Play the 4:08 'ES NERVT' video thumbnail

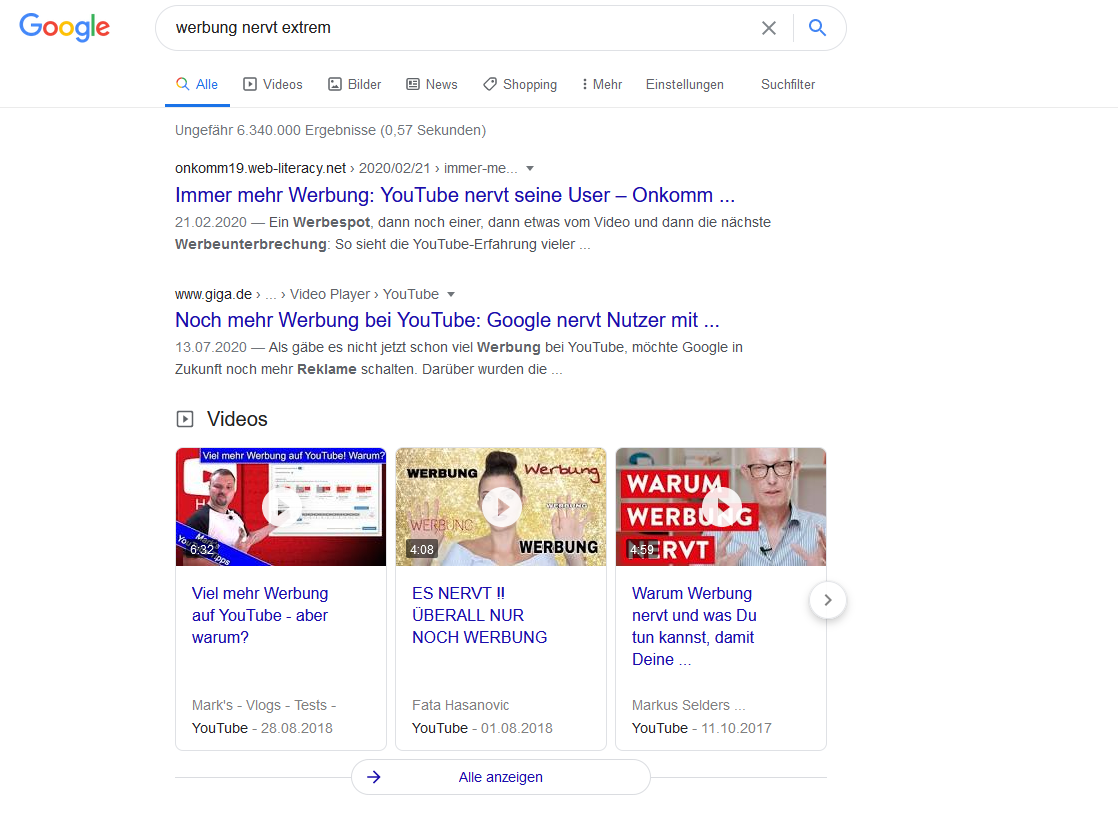point(501,507)
